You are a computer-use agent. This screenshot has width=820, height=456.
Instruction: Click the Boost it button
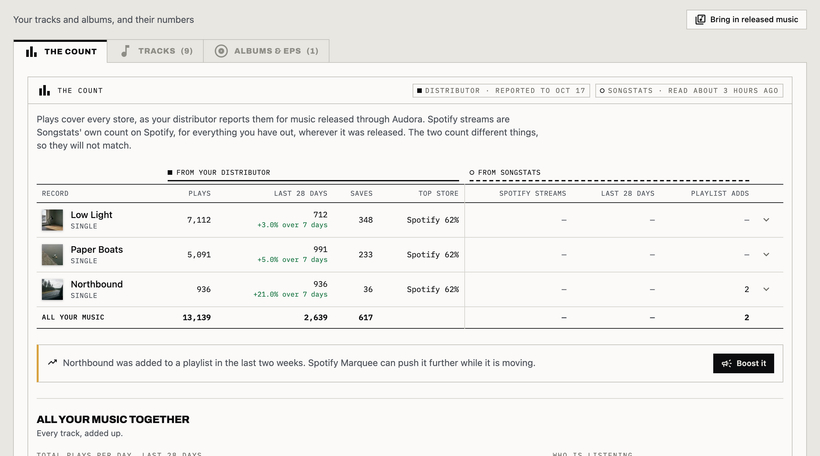(743, 363)
